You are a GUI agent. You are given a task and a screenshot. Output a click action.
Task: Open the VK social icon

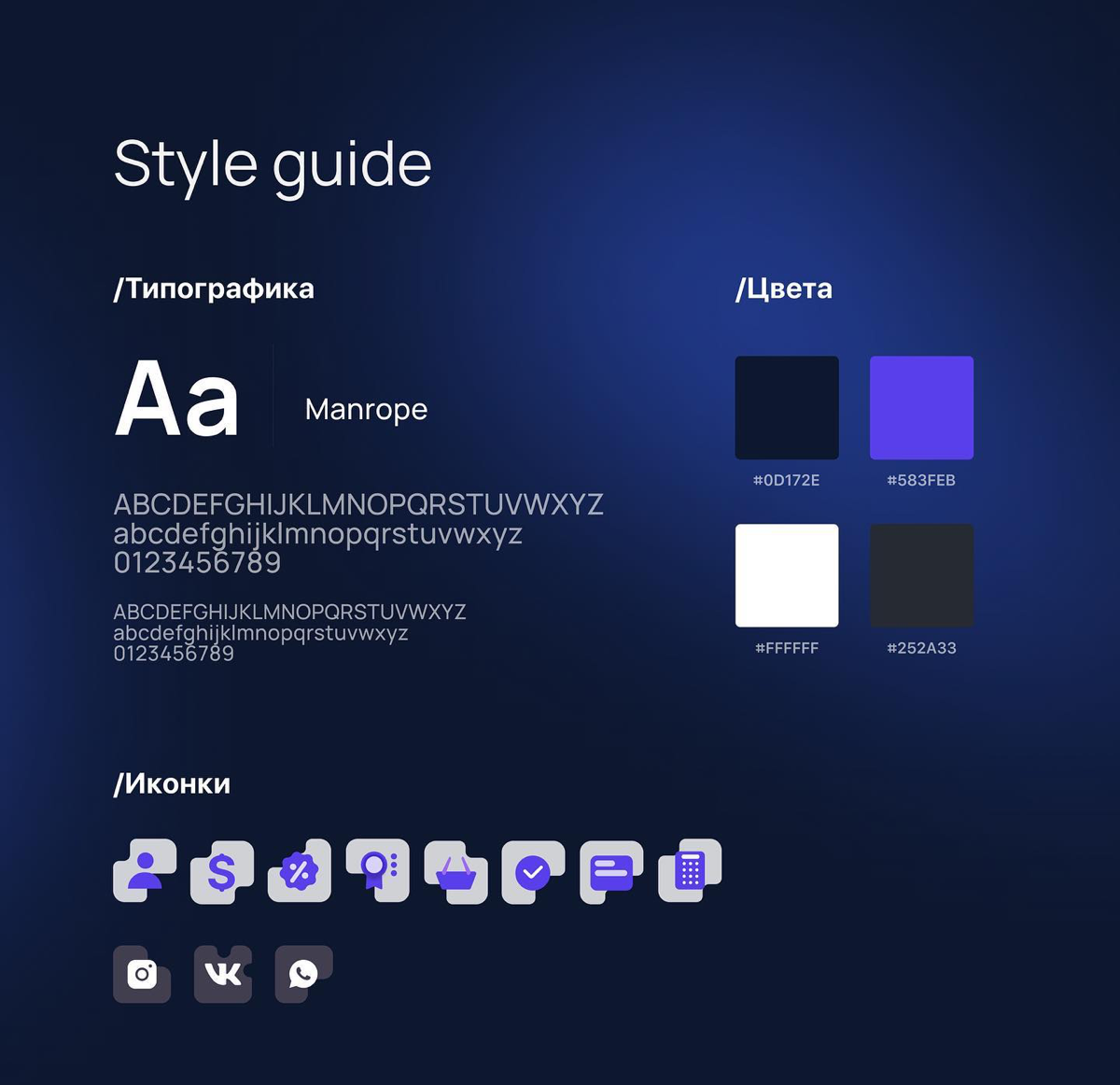pyautogui.click(x=223, y=974)
